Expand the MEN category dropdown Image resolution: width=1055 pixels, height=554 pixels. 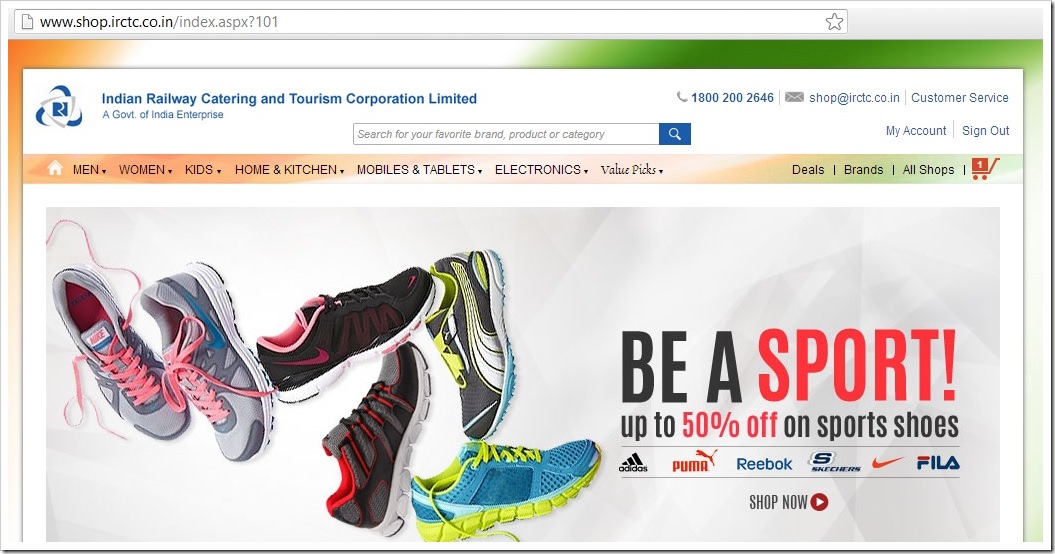(x=89, y=170)
